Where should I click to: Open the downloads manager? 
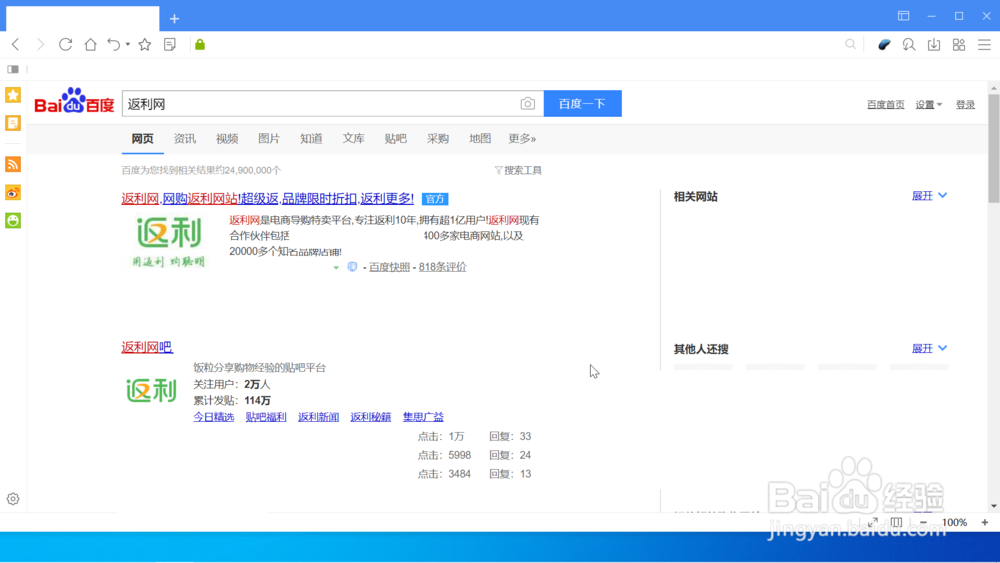(x=934, y=45)
